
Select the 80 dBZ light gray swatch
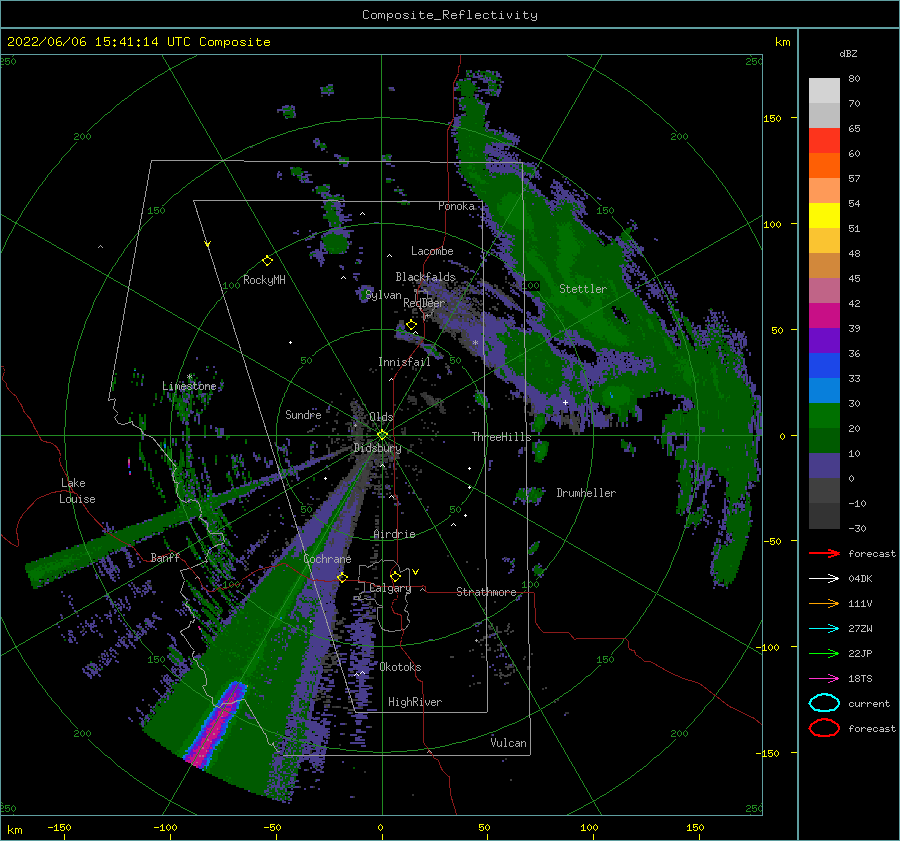coord(824,91)
